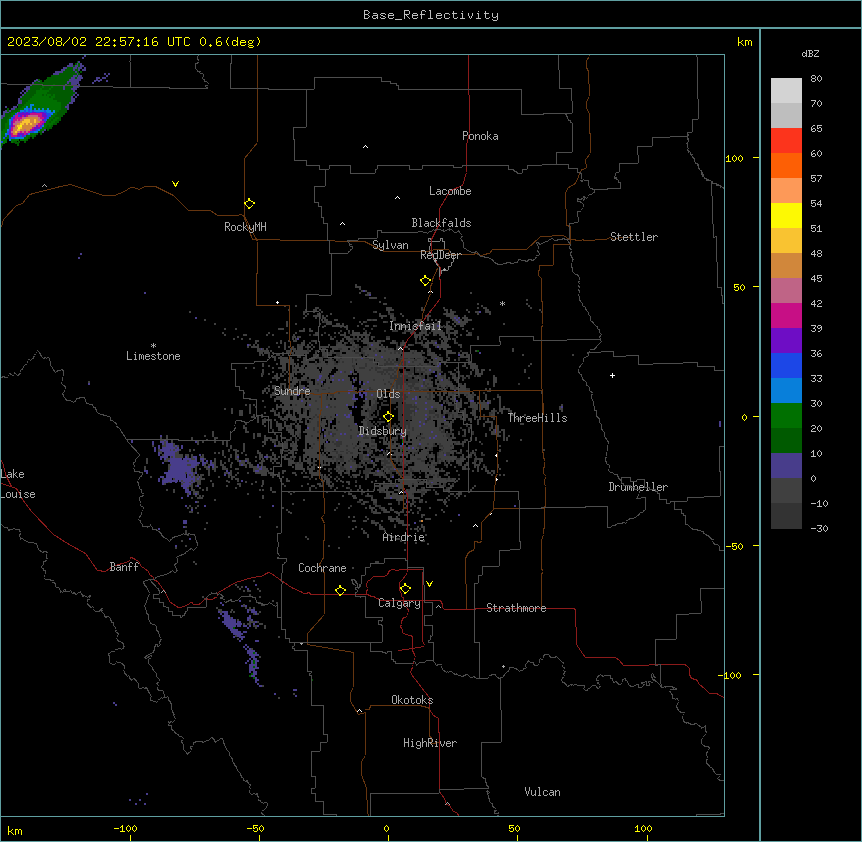Select the yellow V marker northwest of RockyMH

pos(175,184)
